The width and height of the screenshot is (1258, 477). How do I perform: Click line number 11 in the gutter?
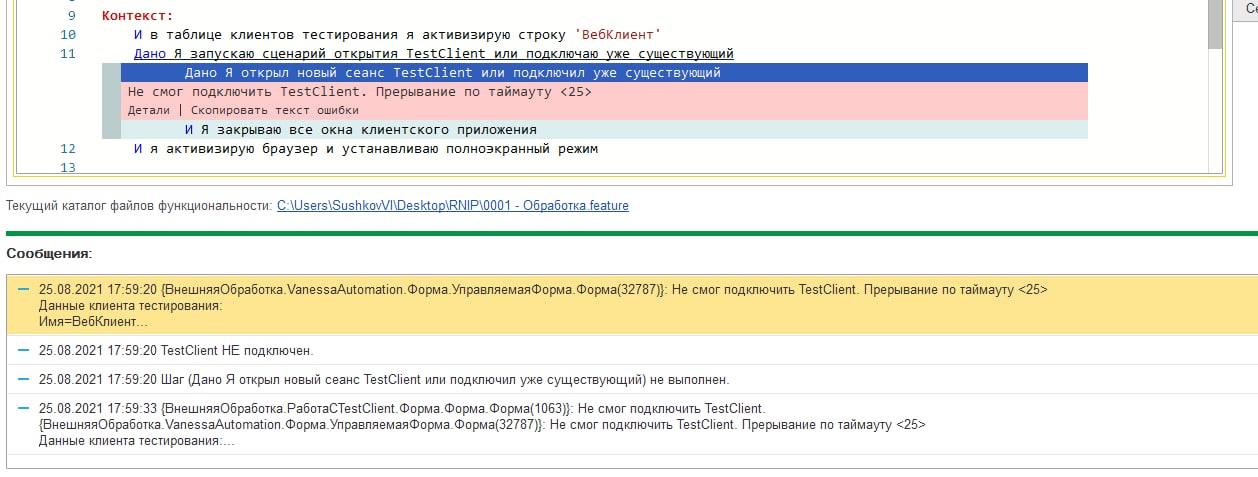(x=68, y=53)
